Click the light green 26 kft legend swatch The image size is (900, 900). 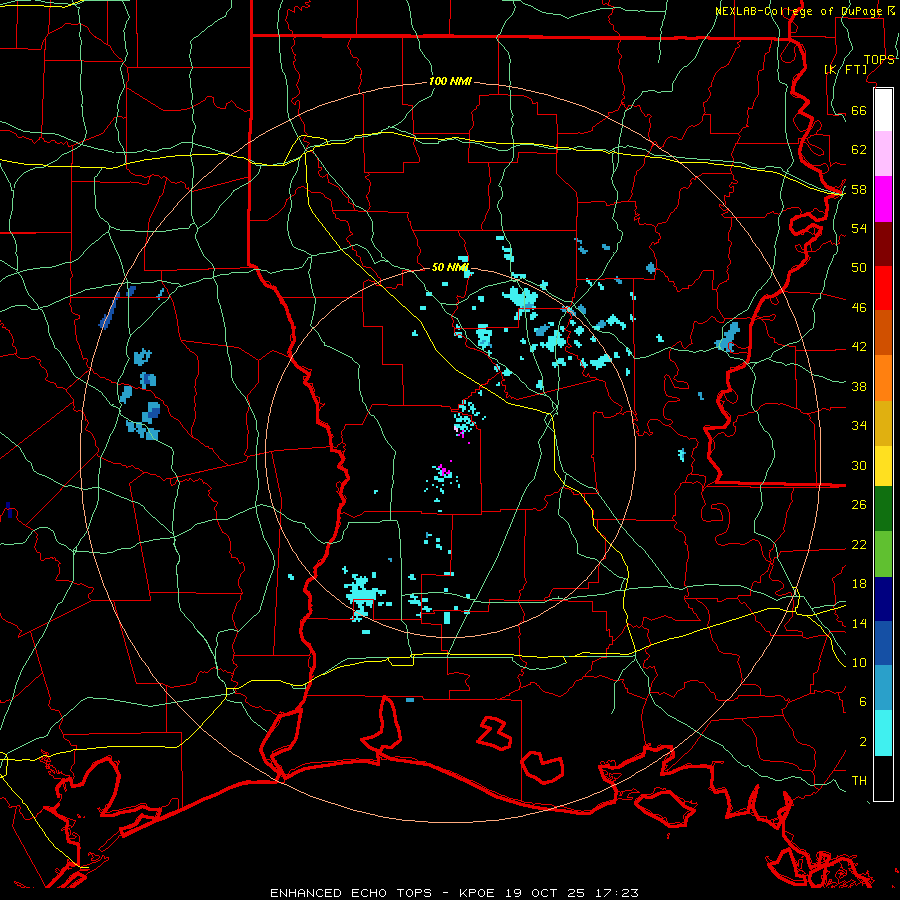click(883, 554)
